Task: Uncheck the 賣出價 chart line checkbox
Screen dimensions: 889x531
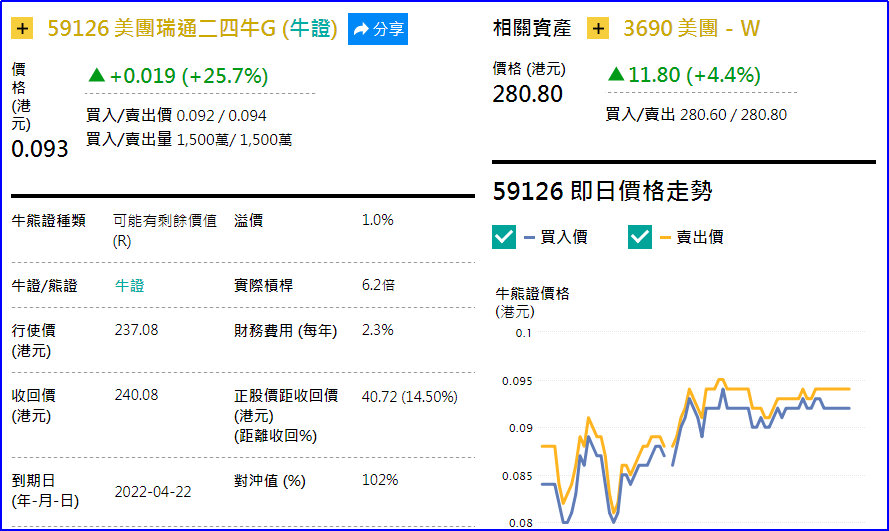Action: point(640,237)
